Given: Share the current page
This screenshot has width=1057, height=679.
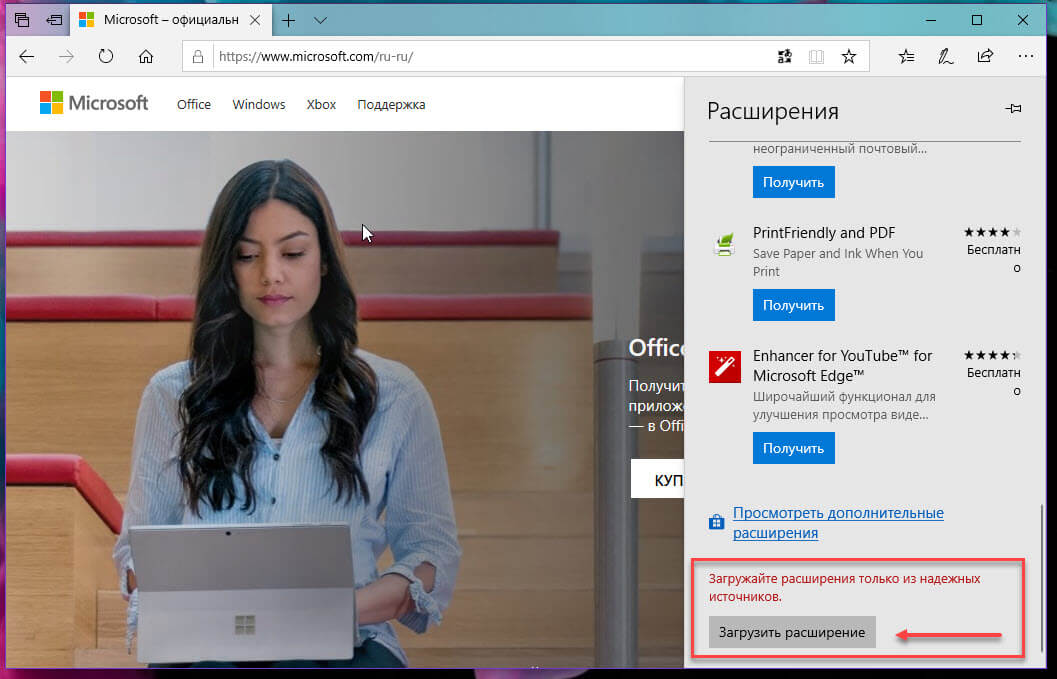Looking at the screenshot, I should coord(984,57).
